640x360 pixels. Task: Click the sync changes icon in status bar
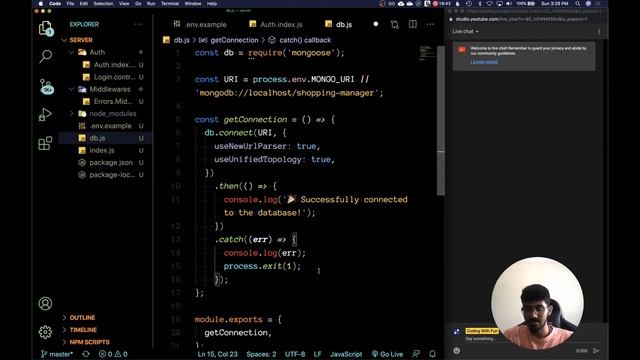coord(86,354)
